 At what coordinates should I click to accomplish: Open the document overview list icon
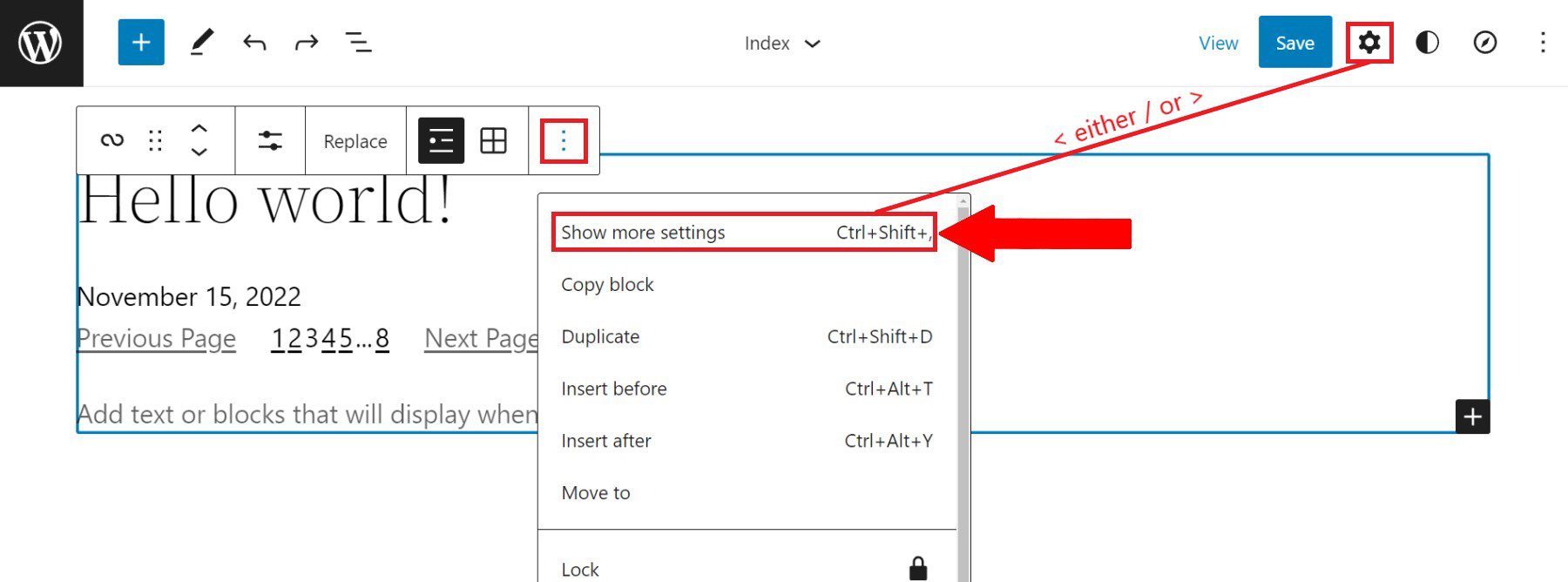(x=359, y=42)
